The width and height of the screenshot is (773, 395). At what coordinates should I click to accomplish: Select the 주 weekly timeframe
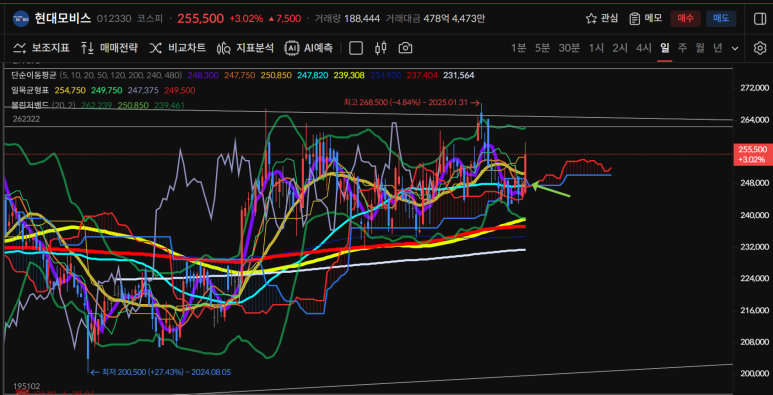coord(682,48)
